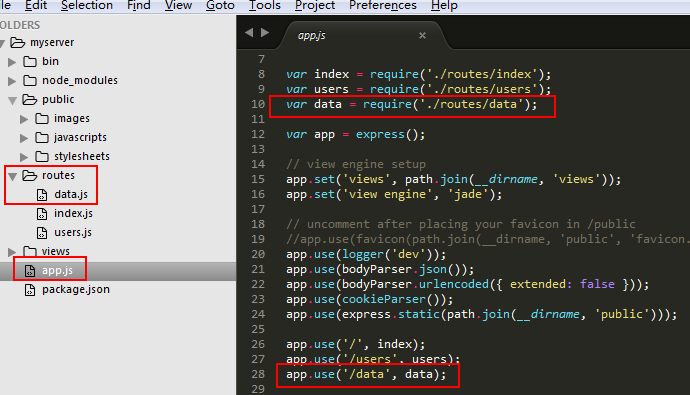Place cursor in './routes/data' require line
The image size is (690, 395).
coord(411,104)
